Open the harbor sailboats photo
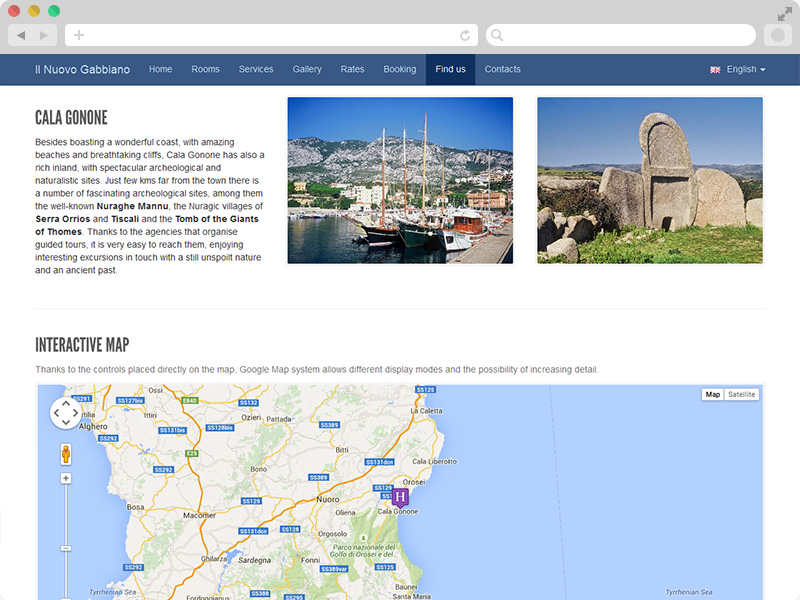Viewport: 800px width, 600px height. point(400,181)
